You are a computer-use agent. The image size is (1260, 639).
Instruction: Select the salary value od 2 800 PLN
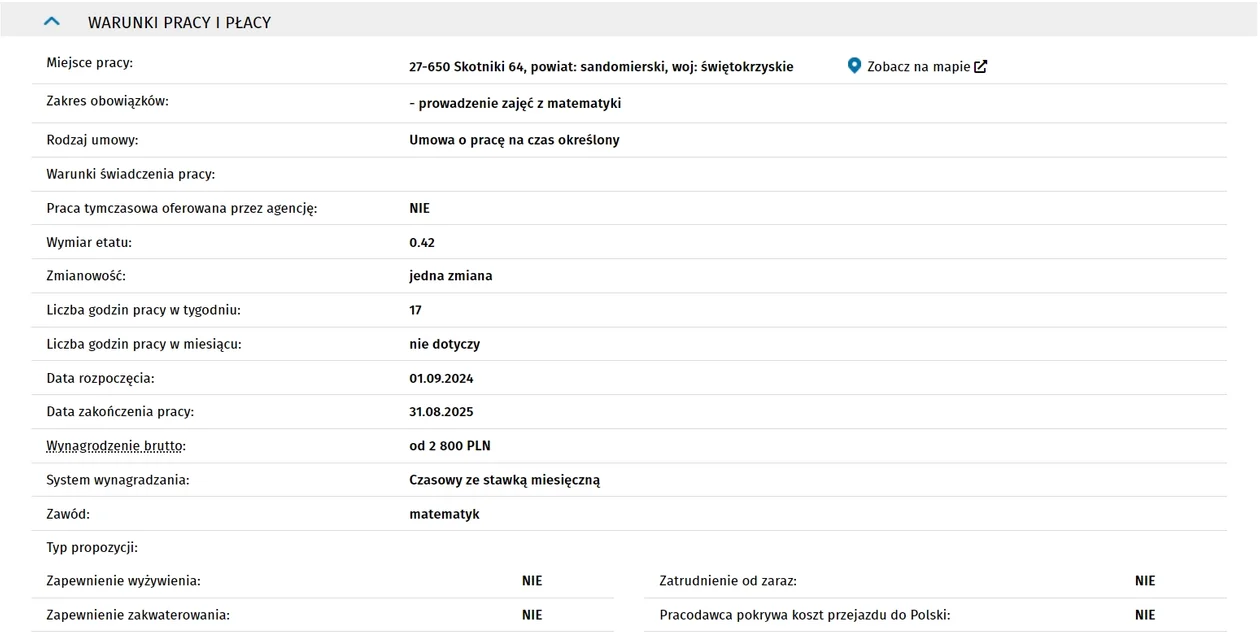click(450, 446)
